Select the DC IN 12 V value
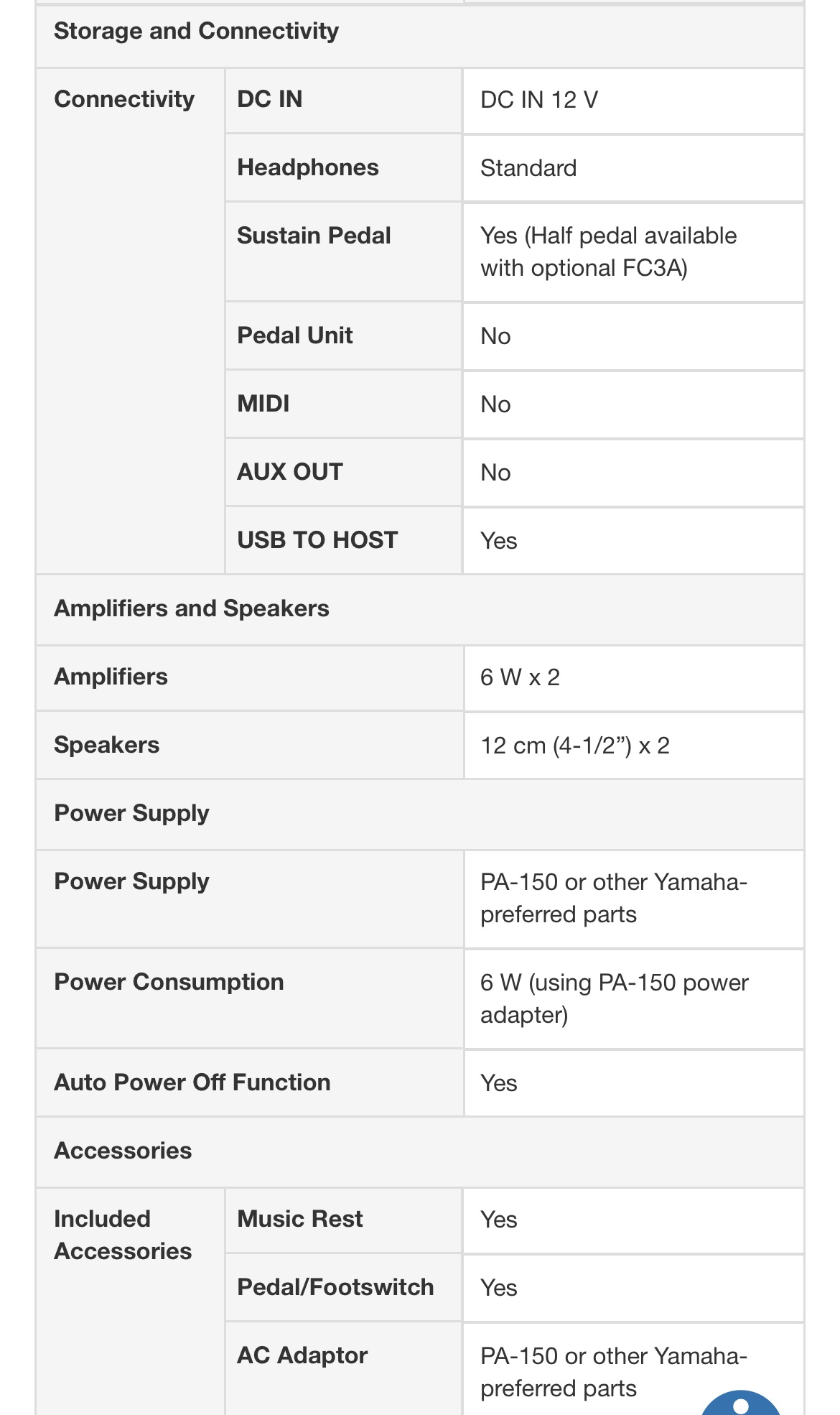840x1415 pixels. pos(538,100)
